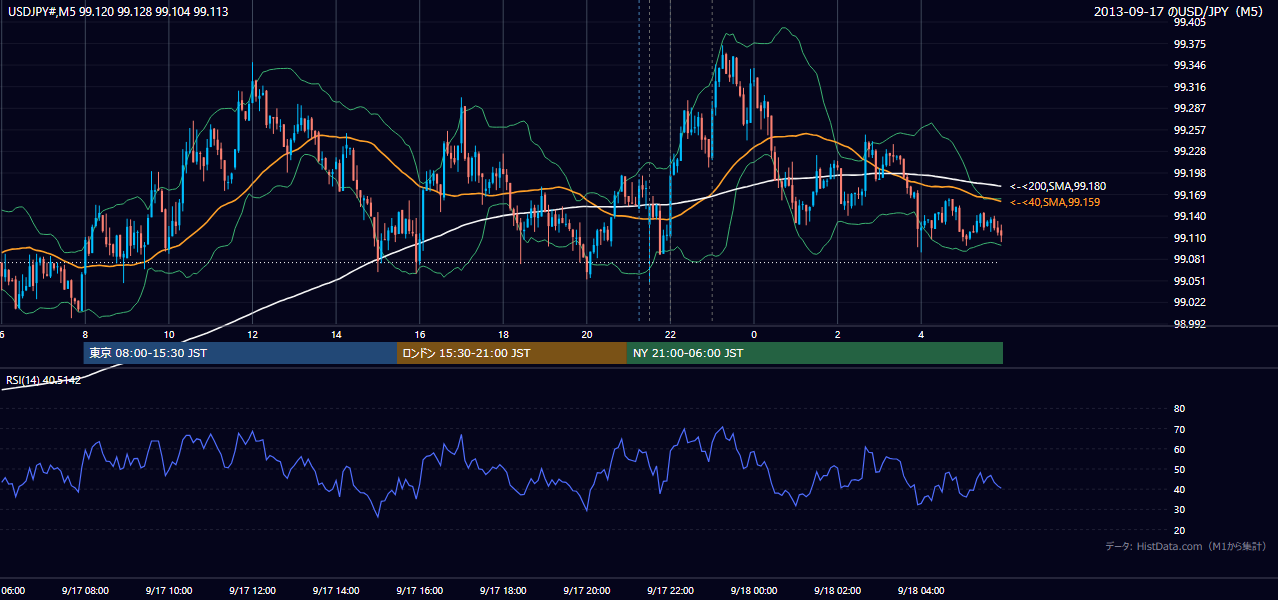Click hour marker 8 under price chart
The image size is (1278, 600).
[85, 334]
